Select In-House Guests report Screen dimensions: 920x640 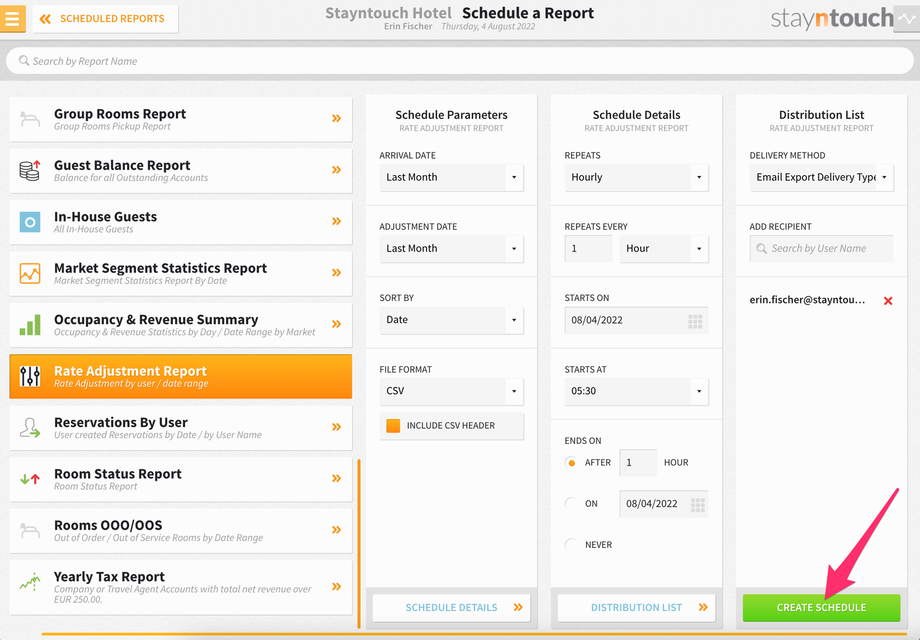(x=181, y=222)
